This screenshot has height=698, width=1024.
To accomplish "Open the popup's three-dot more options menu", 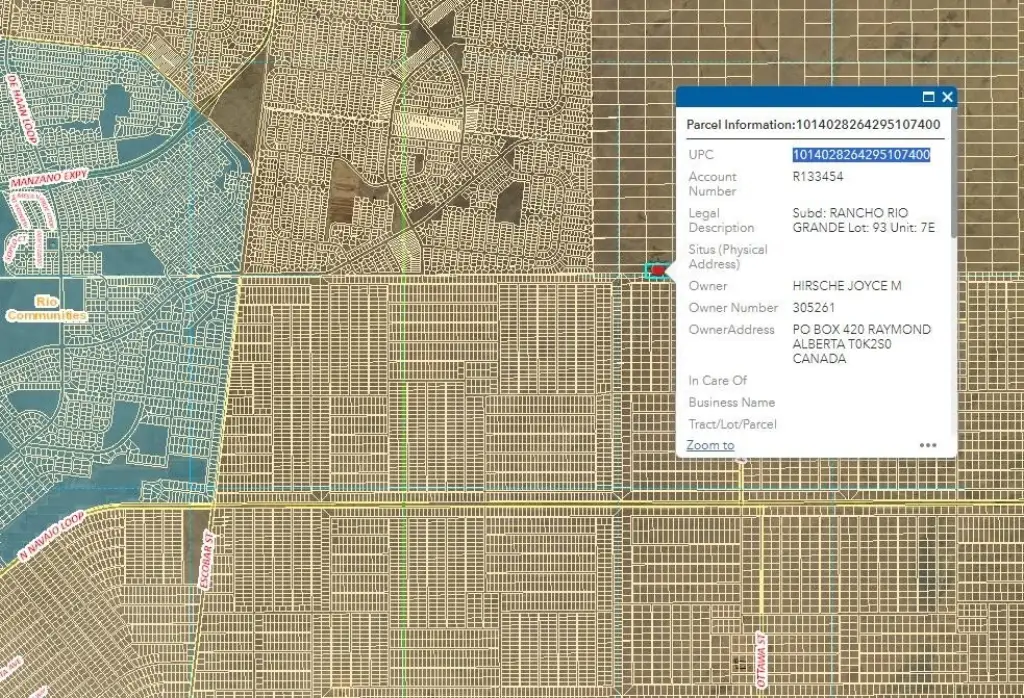I will click(928, 446).
